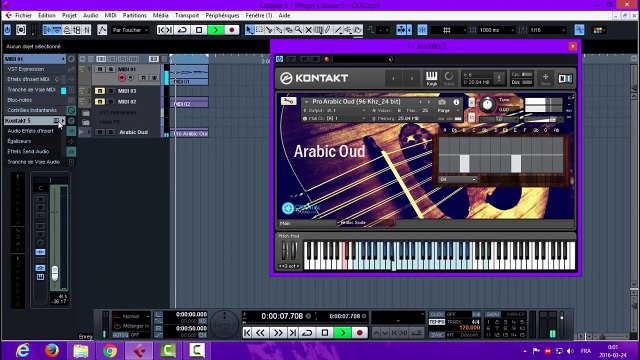Toggle the transport CLICK metronome button
Screen dimensions: 640x360
click(x=437, y=314)
